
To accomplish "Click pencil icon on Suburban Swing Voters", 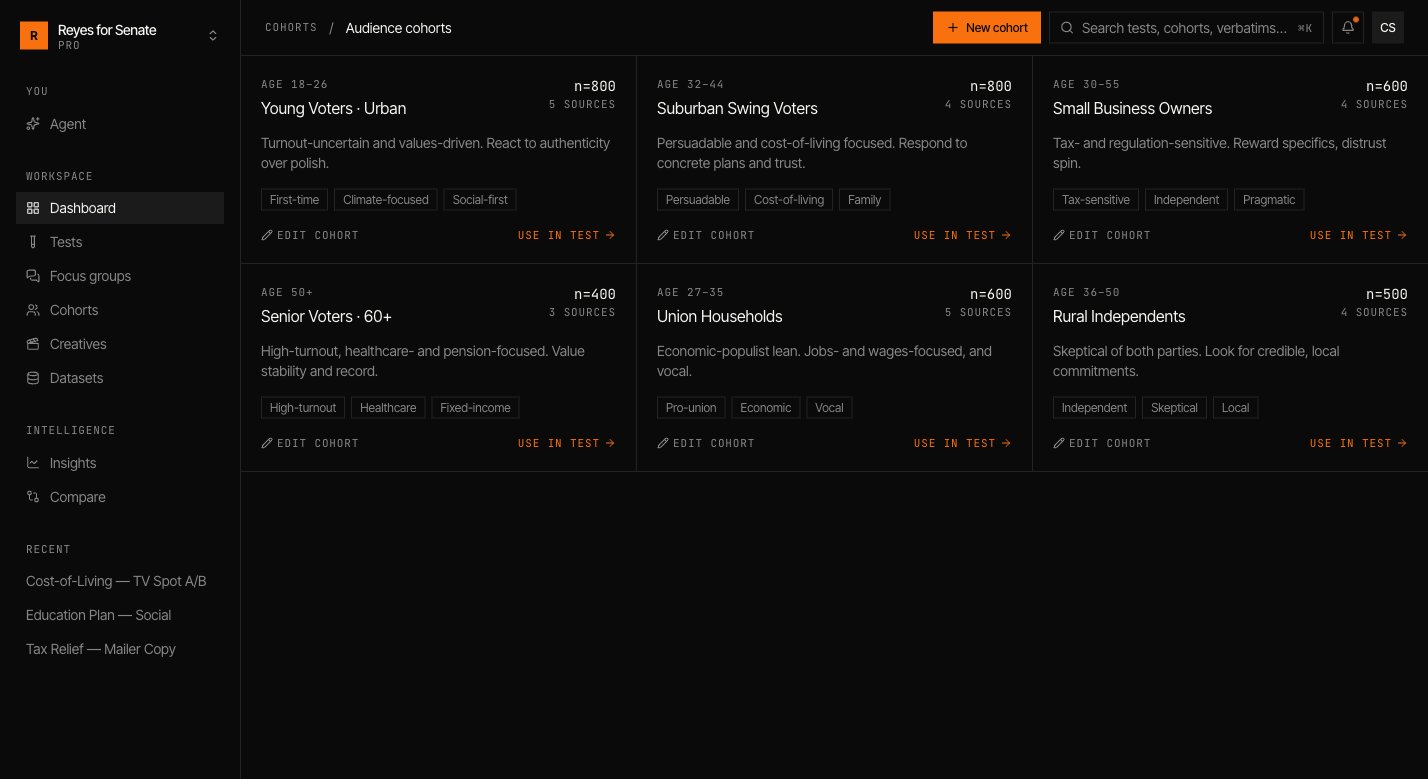I will (663, 235).
